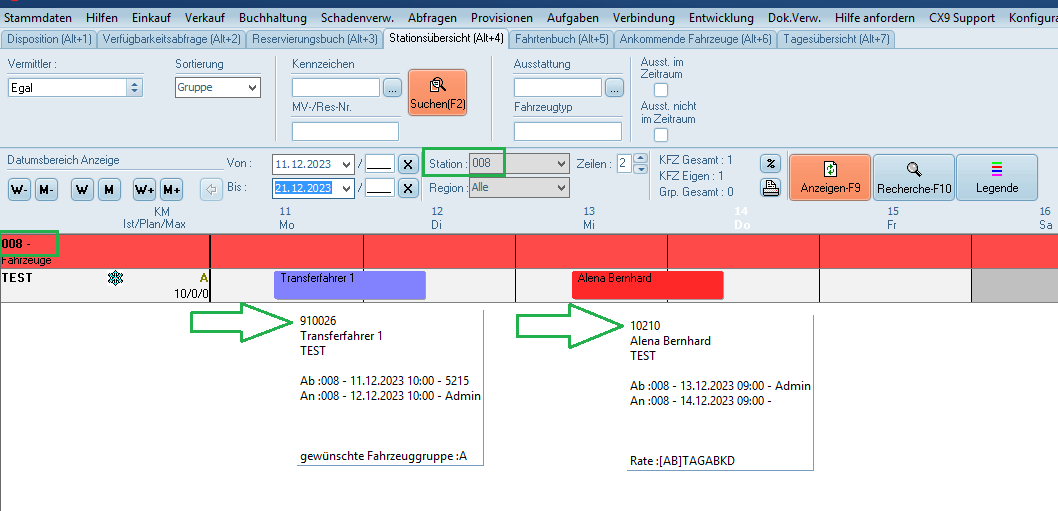This screenshot has width=1058, height=511.
Task: Show the Legende color legend
Action: pyautogui.click(x=996, y=178)
